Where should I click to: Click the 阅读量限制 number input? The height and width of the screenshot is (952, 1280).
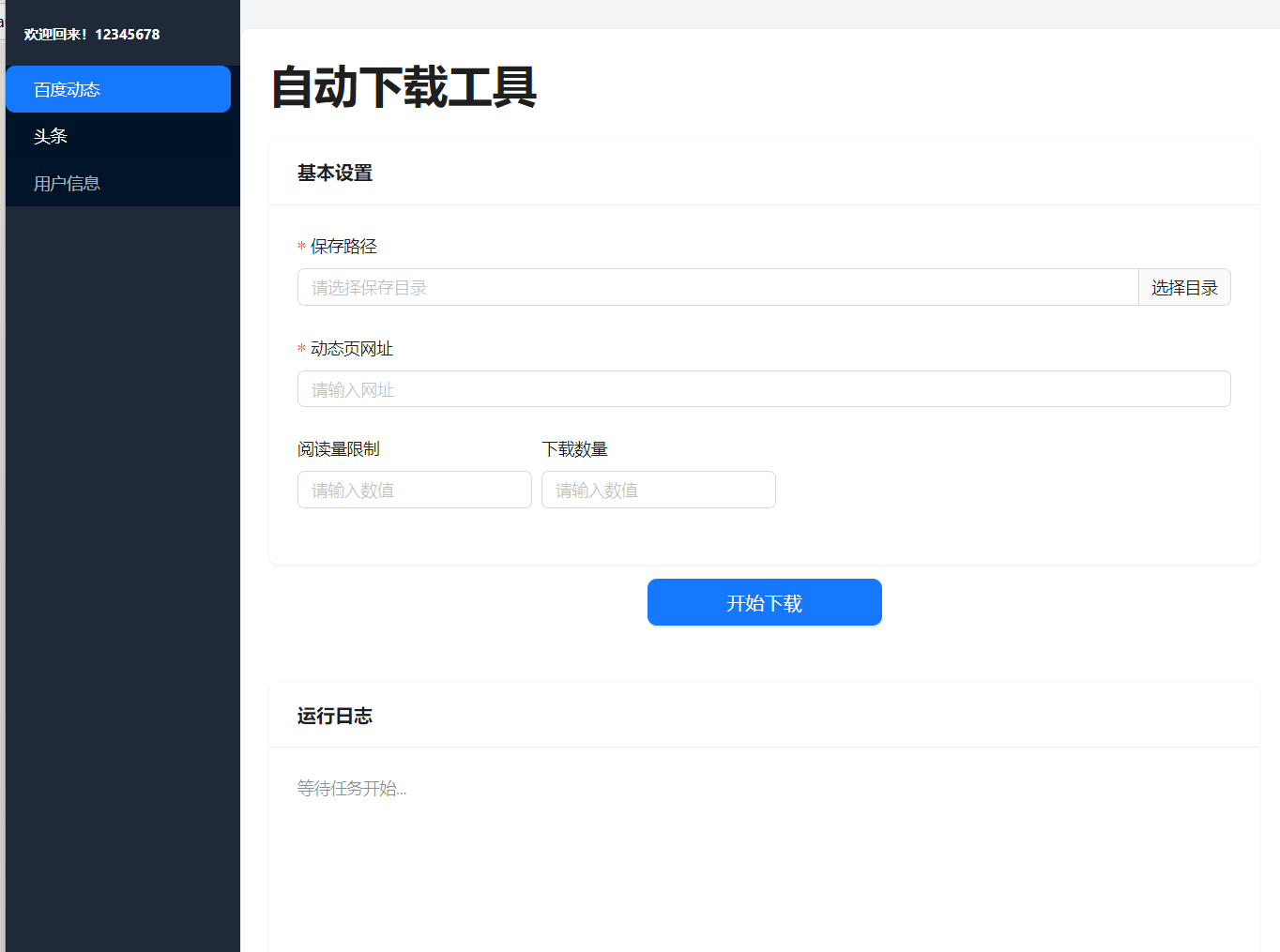tap(414, 489)
